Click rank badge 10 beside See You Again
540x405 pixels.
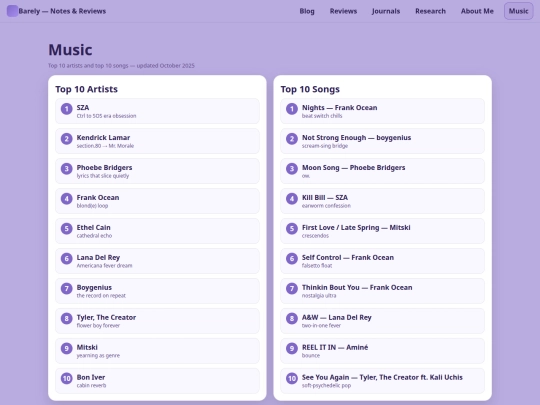tap(292, 378)
